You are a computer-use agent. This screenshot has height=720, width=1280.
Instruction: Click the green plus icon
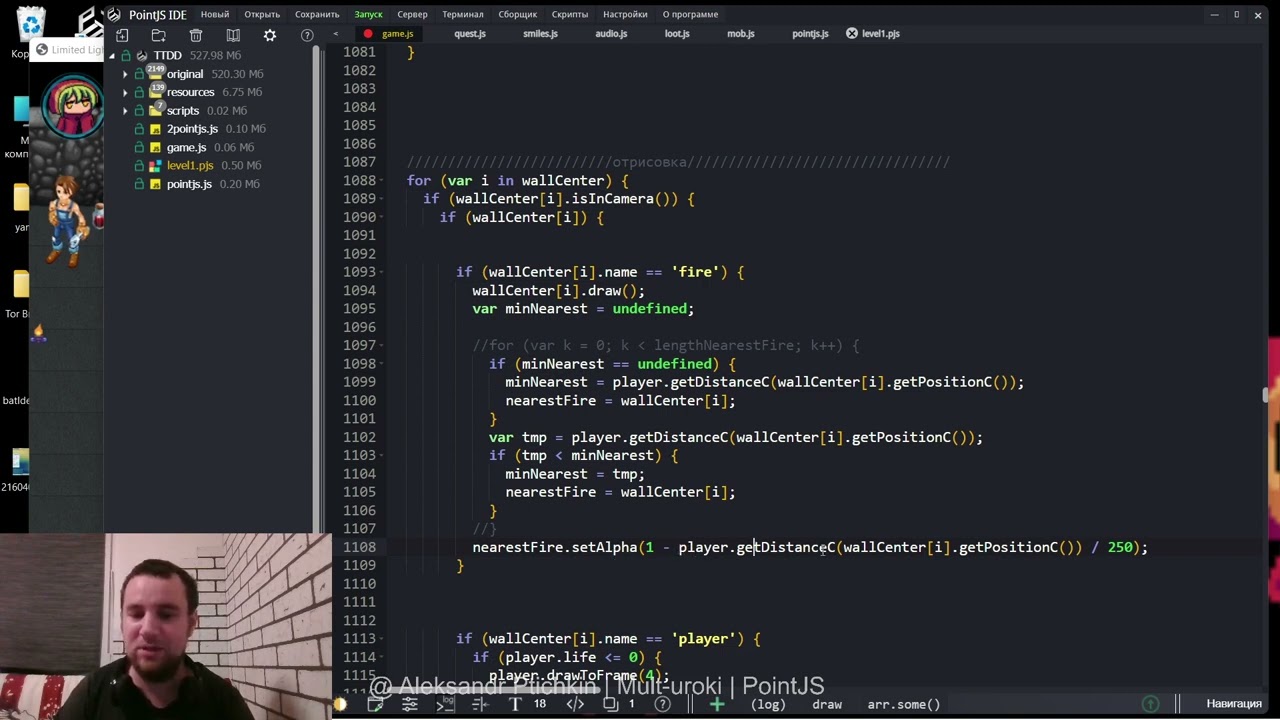717,704
